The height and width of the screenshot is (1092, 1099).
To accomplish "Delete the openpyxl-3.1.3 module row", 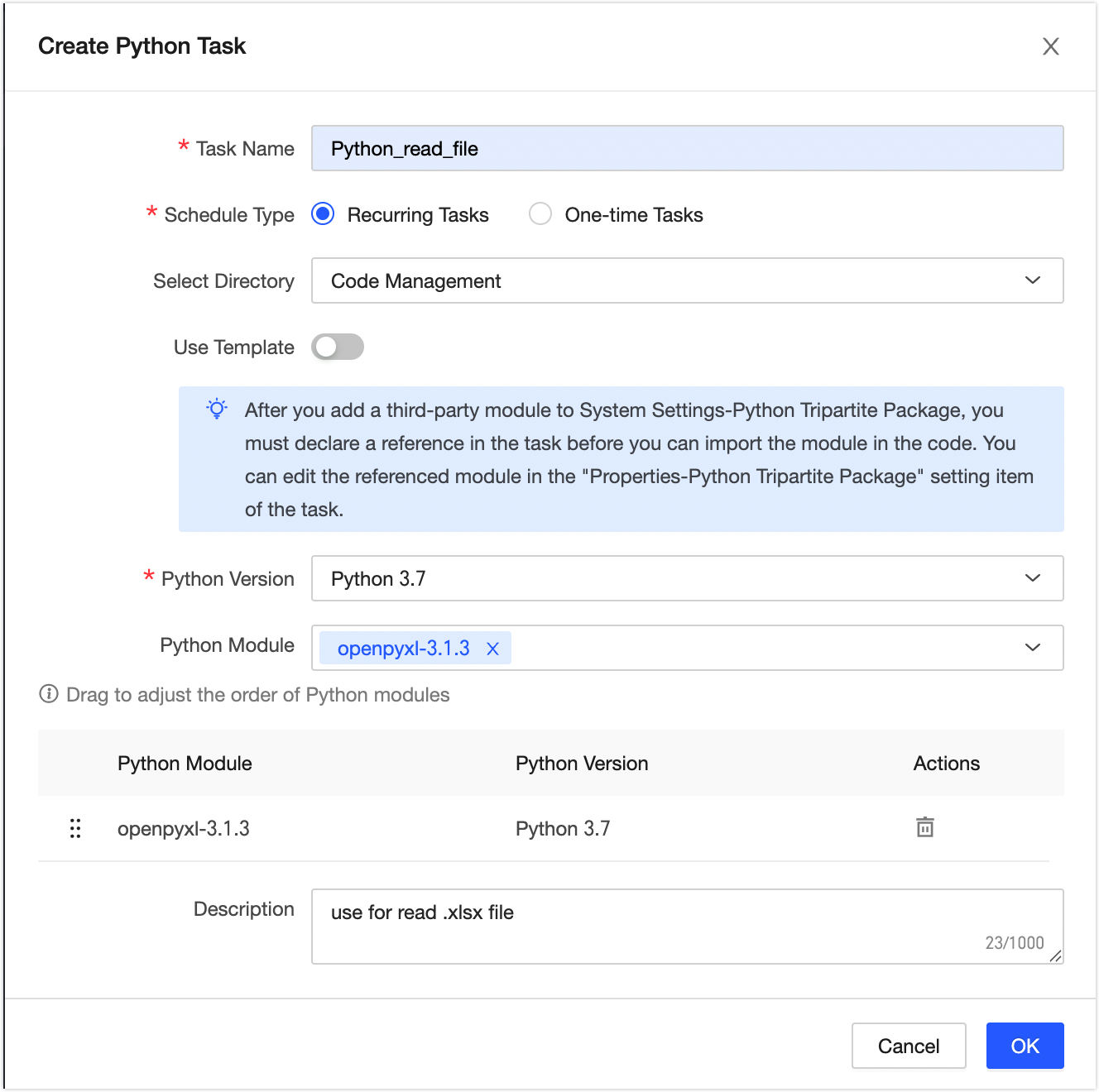I will point(924,827).
